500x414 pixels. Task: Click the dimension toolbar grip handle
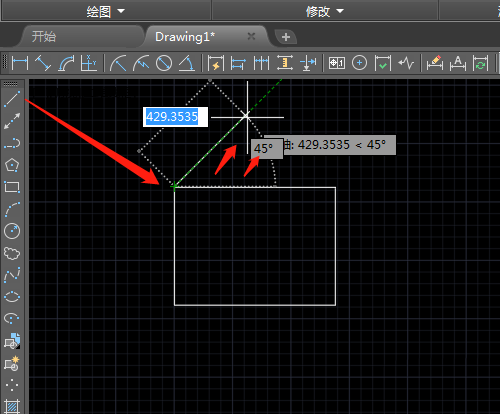(x=4, y=63)
